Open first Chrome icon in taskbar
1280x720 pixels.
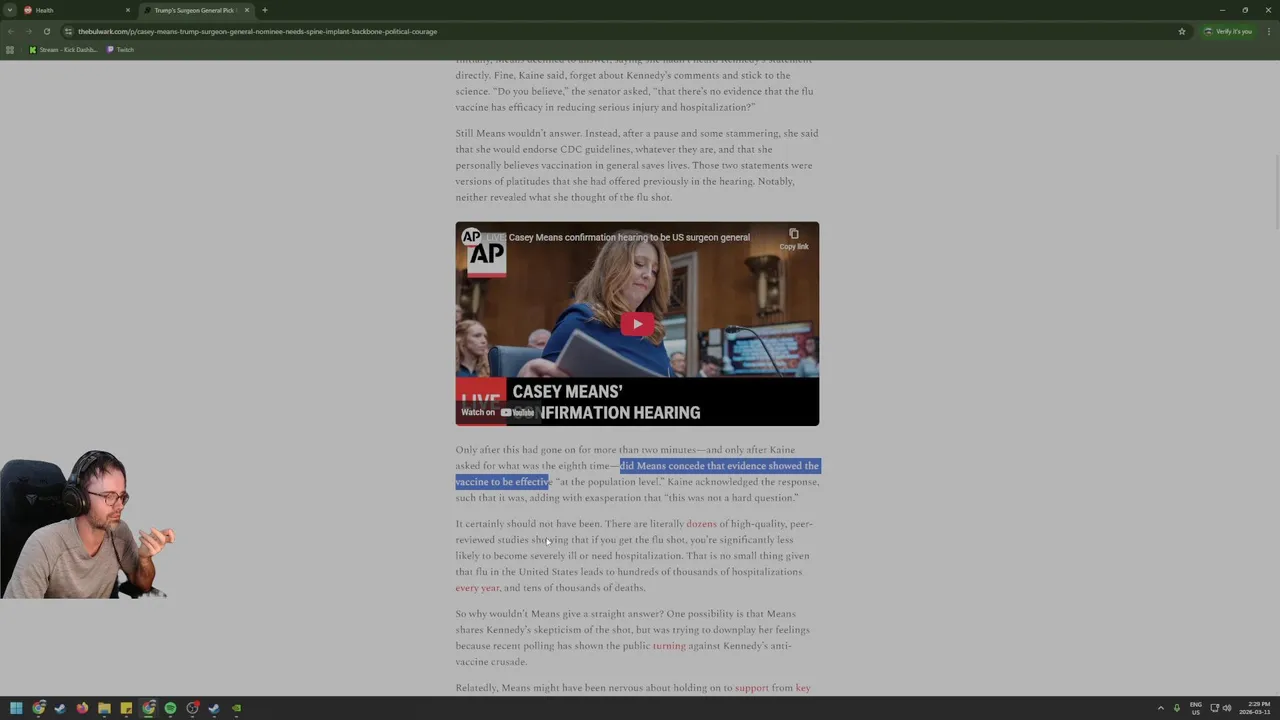[38, 708]
